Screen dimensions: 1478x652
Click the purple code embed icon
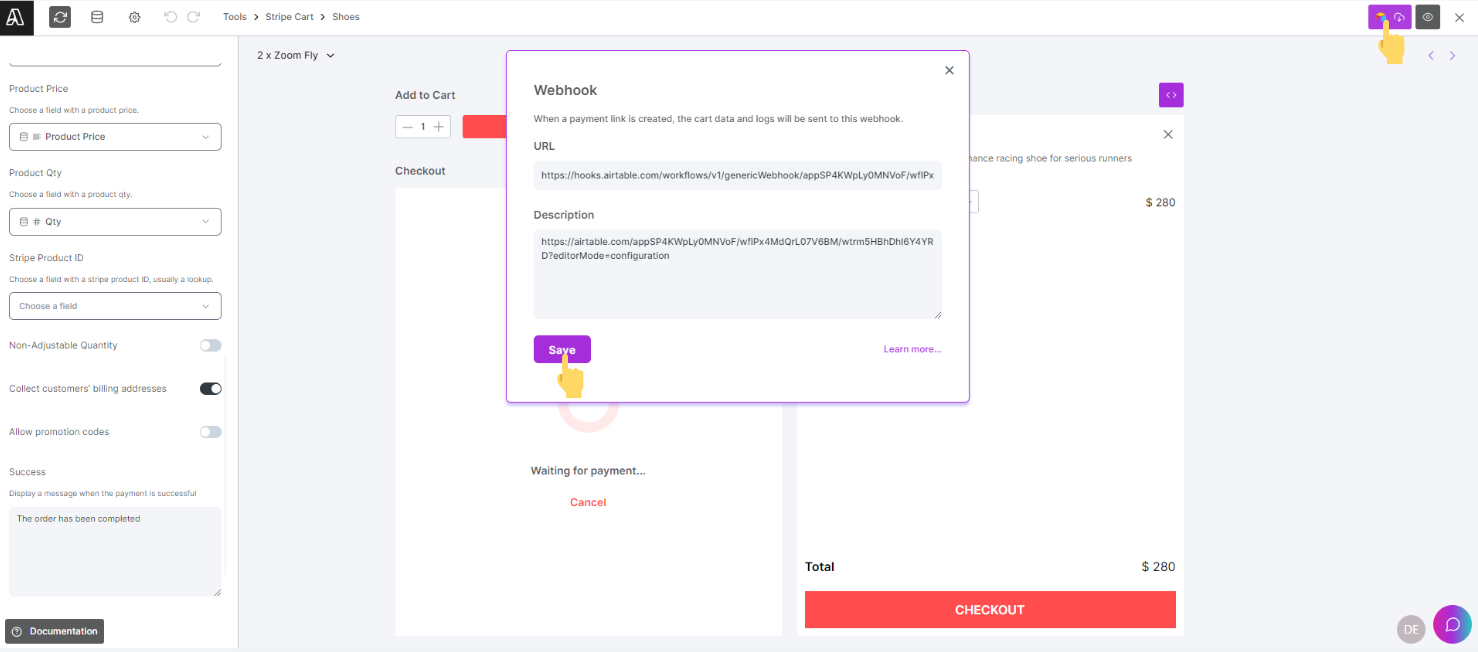click(1171, 95)
